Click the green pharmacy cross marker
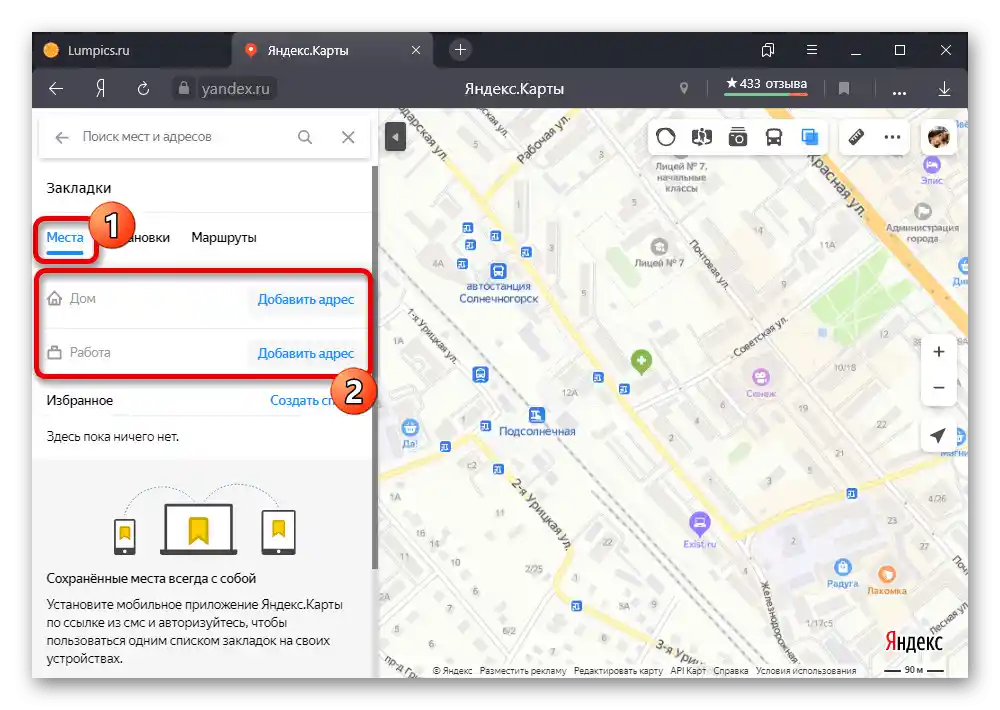 pos(642,361)
